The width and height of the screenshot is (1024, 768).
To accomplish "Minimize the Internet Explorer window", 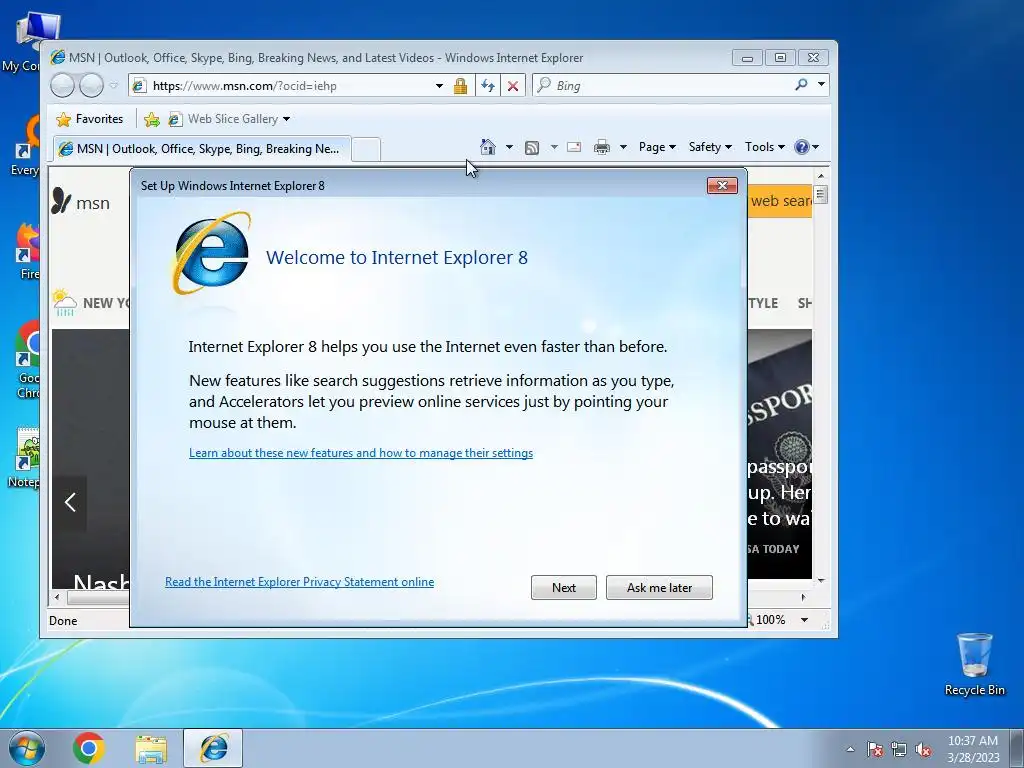I will point(747,57).
